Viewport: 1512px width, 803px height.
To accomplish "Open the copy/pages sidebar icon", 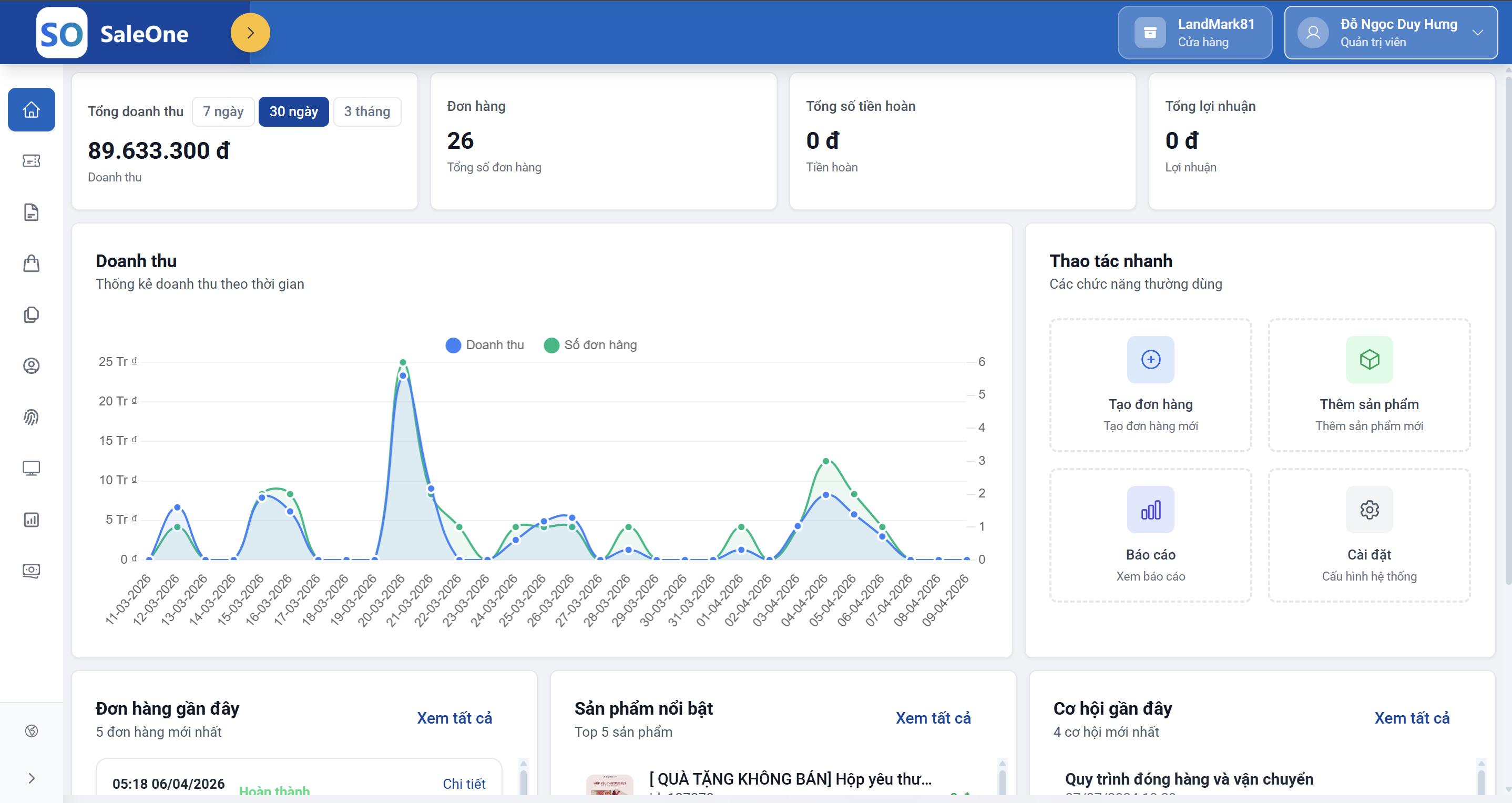I will coord(31,314).
